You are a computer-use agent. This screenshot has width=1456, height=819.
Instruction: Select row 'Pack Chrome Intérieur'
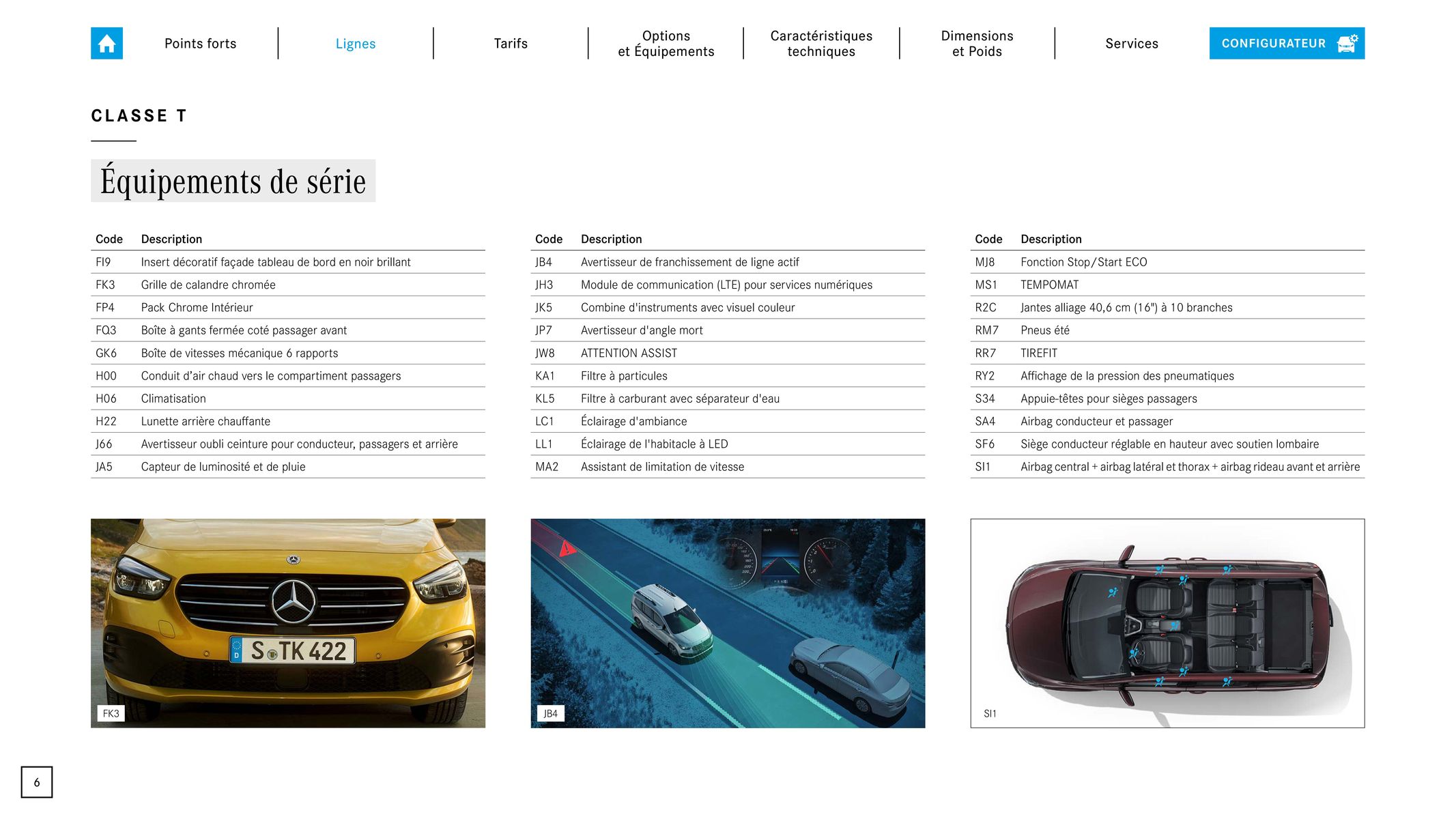[288, 307]
